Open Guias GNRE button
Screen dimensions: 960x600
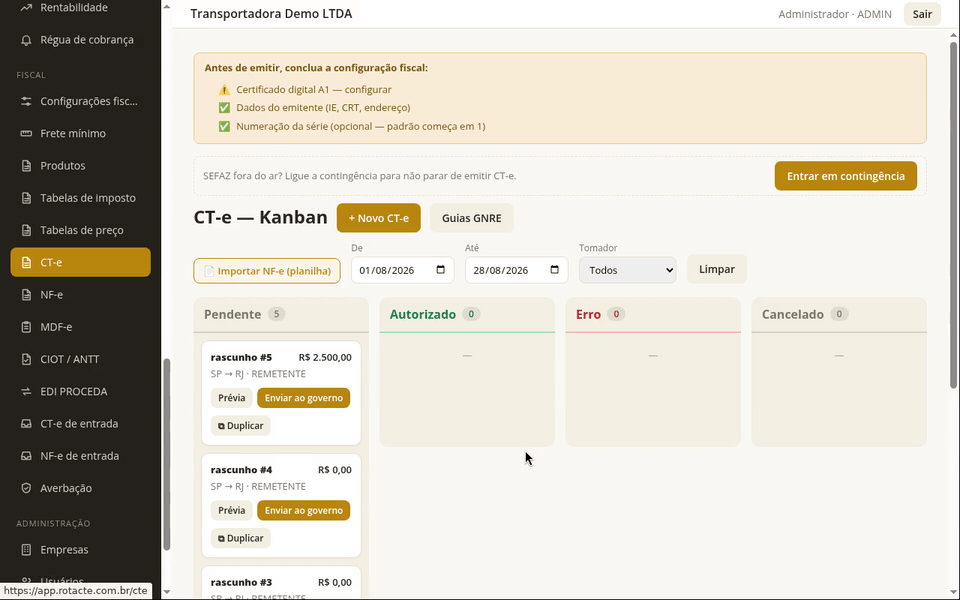coord(471,218)
